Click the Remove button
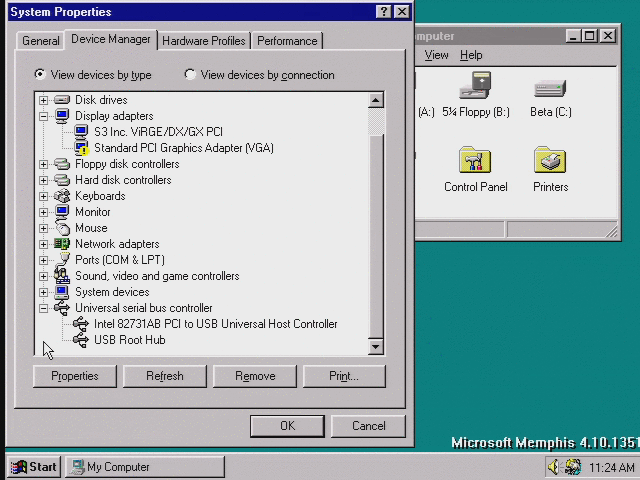Viewport: 640px width, 480px height. pyautogui.click(x=255, y=376)
